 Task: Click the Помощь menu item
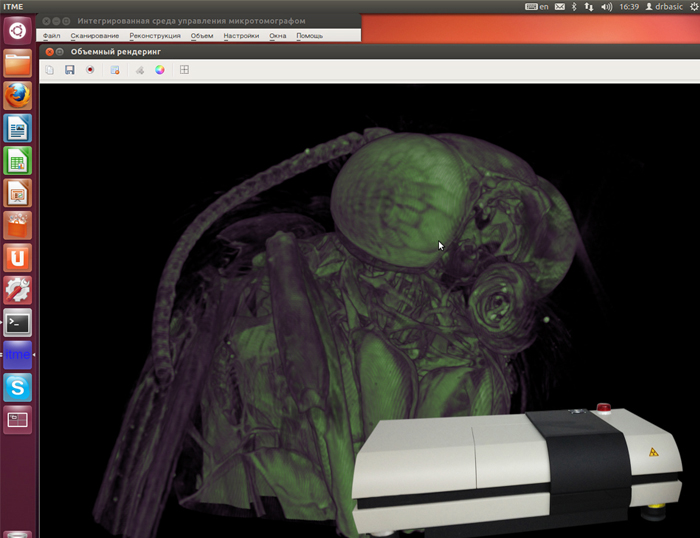click(309, 36)
